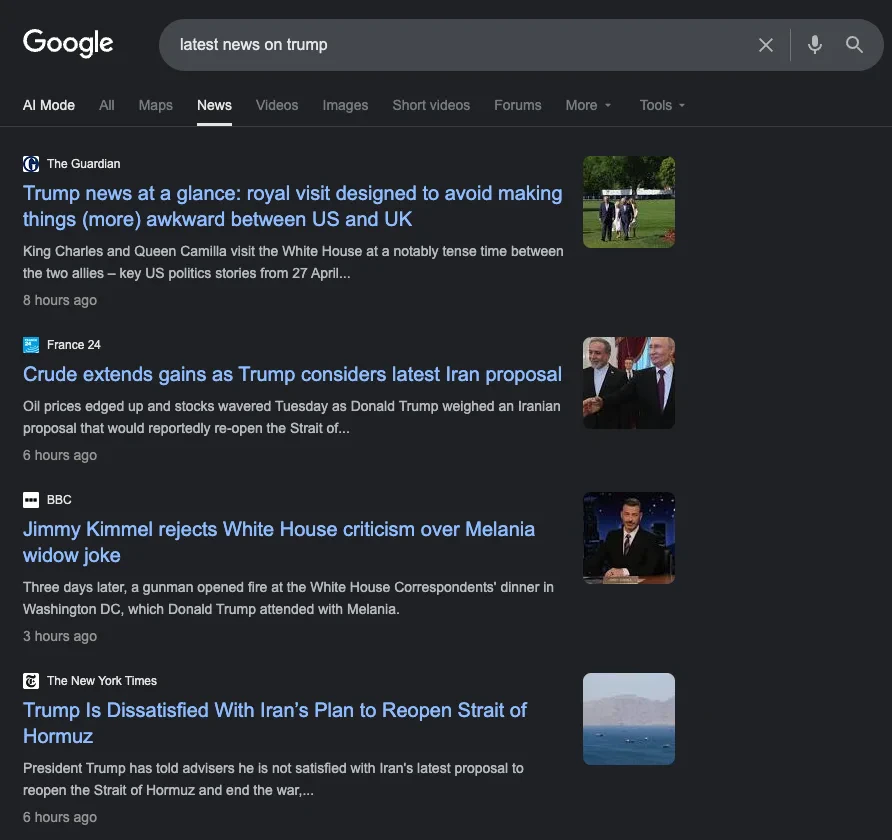Click the royal visit lawn thumbnail
The height and width of the screenshot is (840, 892).
(x=629, y=202)
